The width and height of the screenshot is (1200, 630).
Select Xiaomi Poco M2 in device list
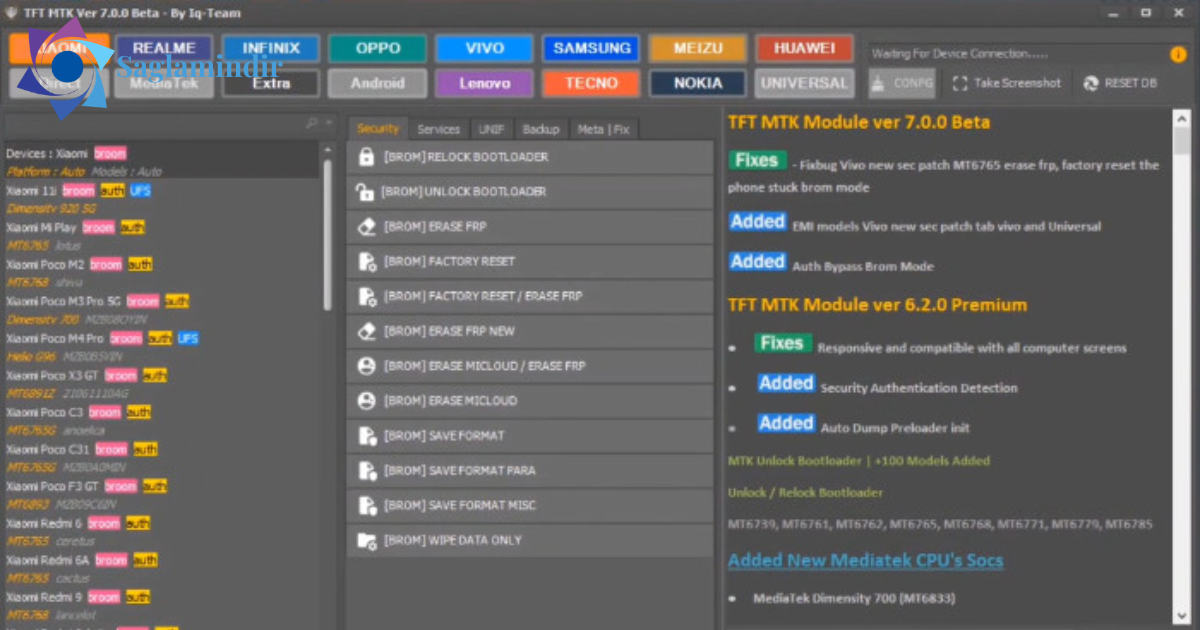coord(160,264)
